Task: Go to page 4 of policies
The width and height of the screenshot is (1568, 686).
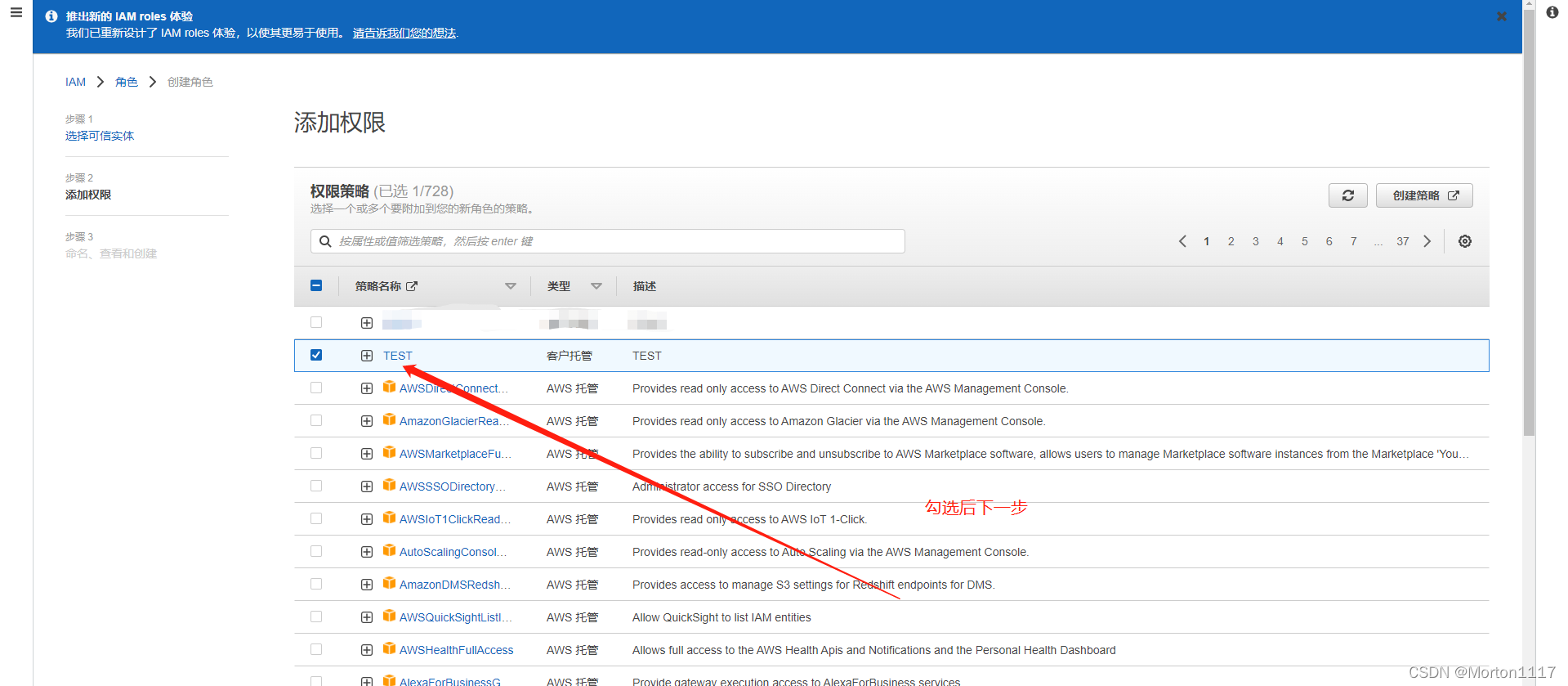Action: pyautogui.click(x=1280, y=241)
